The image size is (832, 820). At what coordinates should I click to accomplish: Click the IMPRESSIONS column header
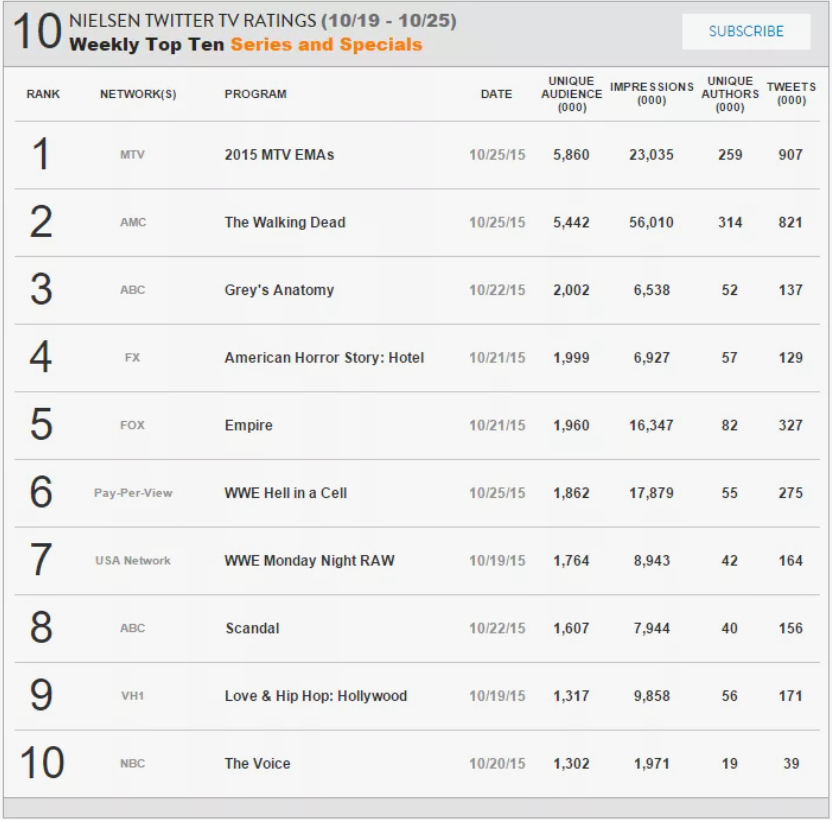pos(652,93)
